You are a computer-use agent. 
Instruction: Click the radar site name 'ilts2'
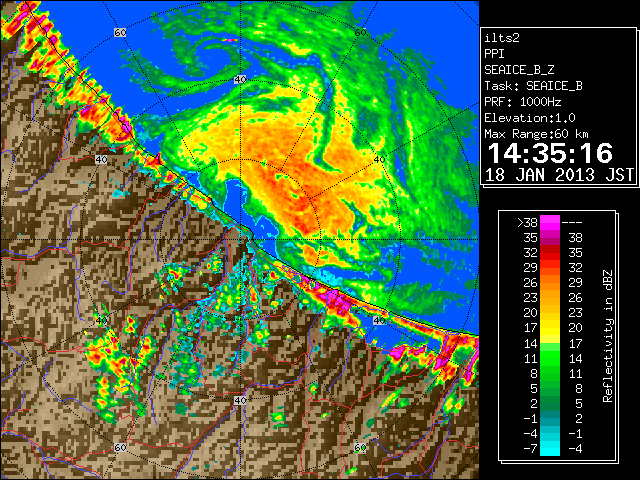[502, 38]
